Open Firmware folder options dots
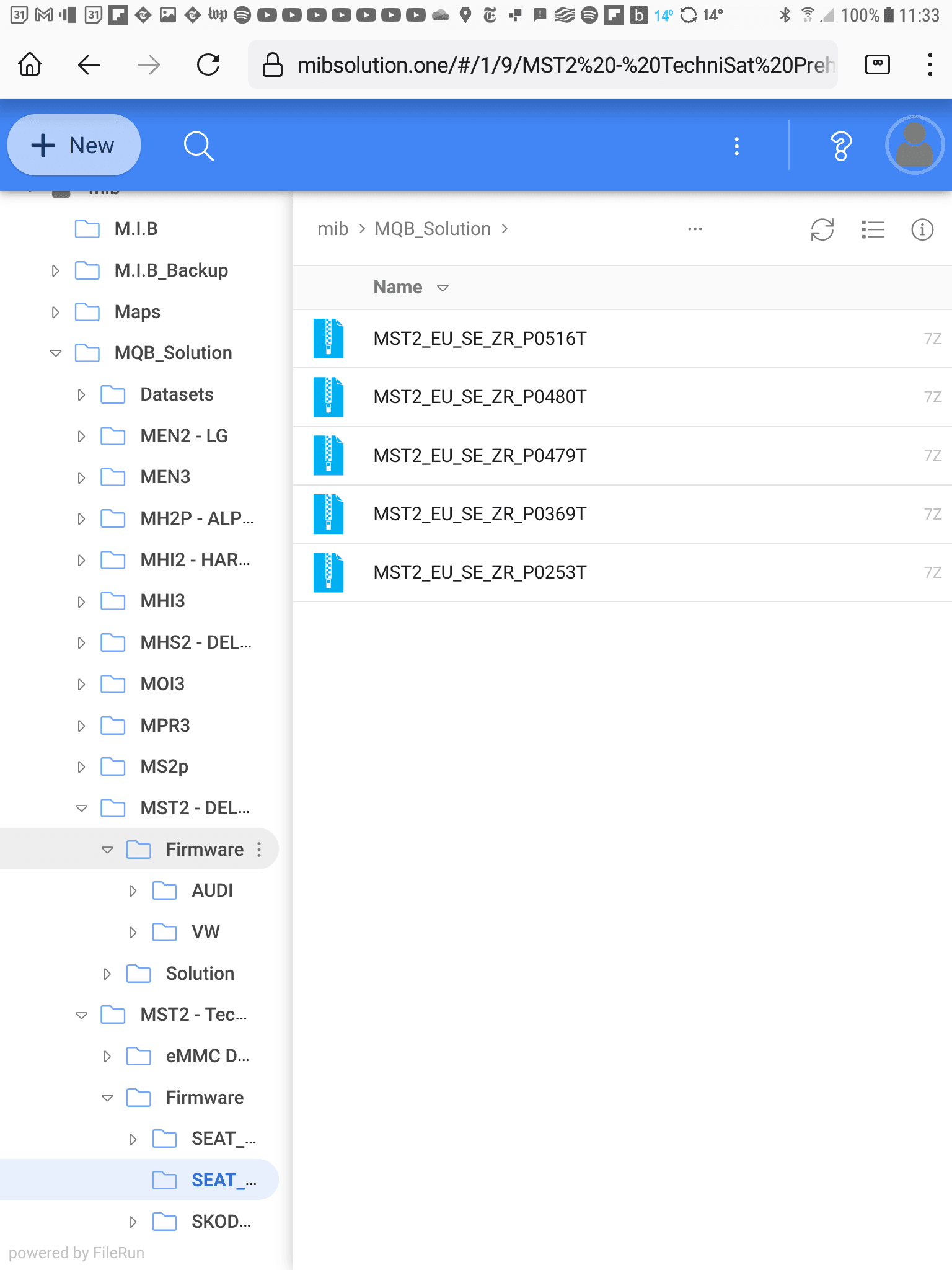952x1270 pixels. [259, 850]
